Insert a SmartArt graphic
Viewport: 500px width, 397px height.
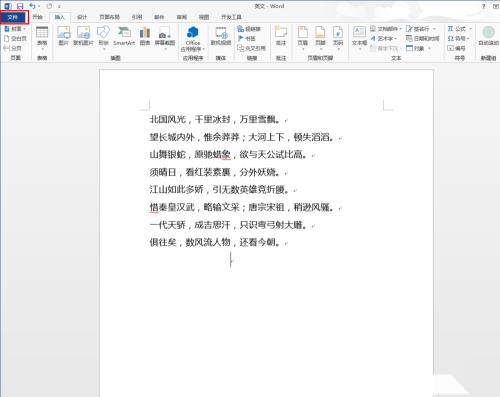tap(124, 36)
